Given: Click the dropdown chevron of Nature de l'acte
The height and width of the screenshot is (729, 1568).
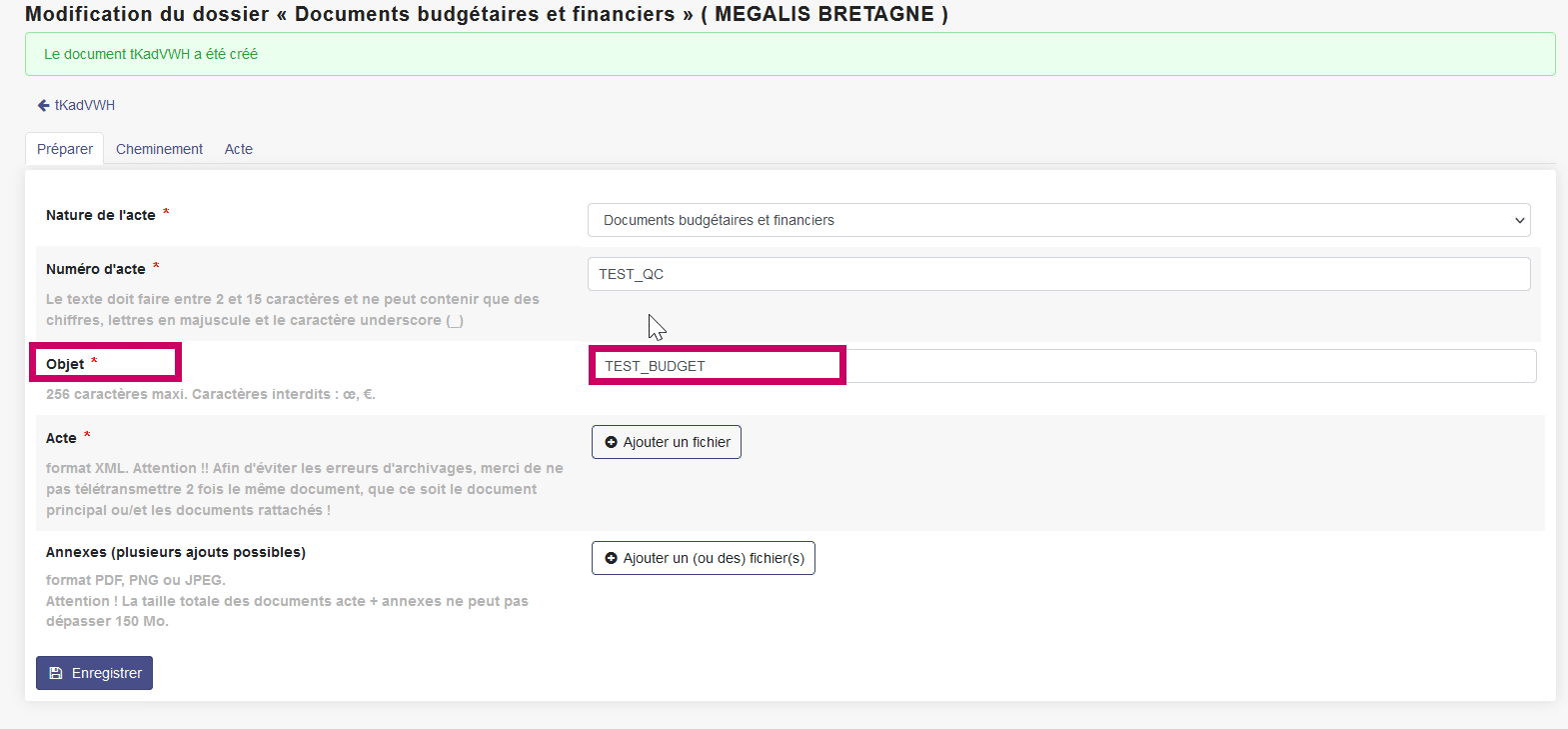Looking at the screenshot, I should tap(1519, 220).
